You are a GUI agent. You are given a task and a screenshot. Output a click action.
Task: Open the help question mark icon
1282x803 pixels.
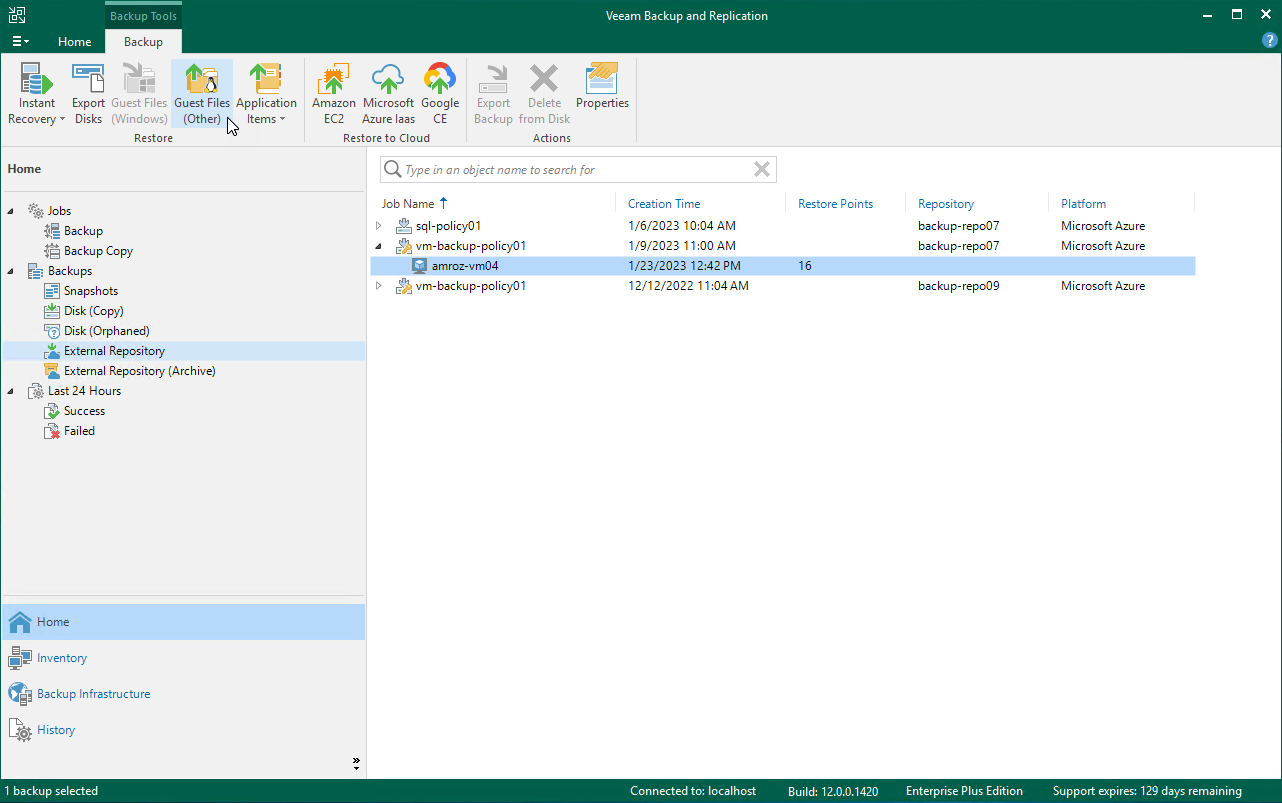(x=1269, y=41)
